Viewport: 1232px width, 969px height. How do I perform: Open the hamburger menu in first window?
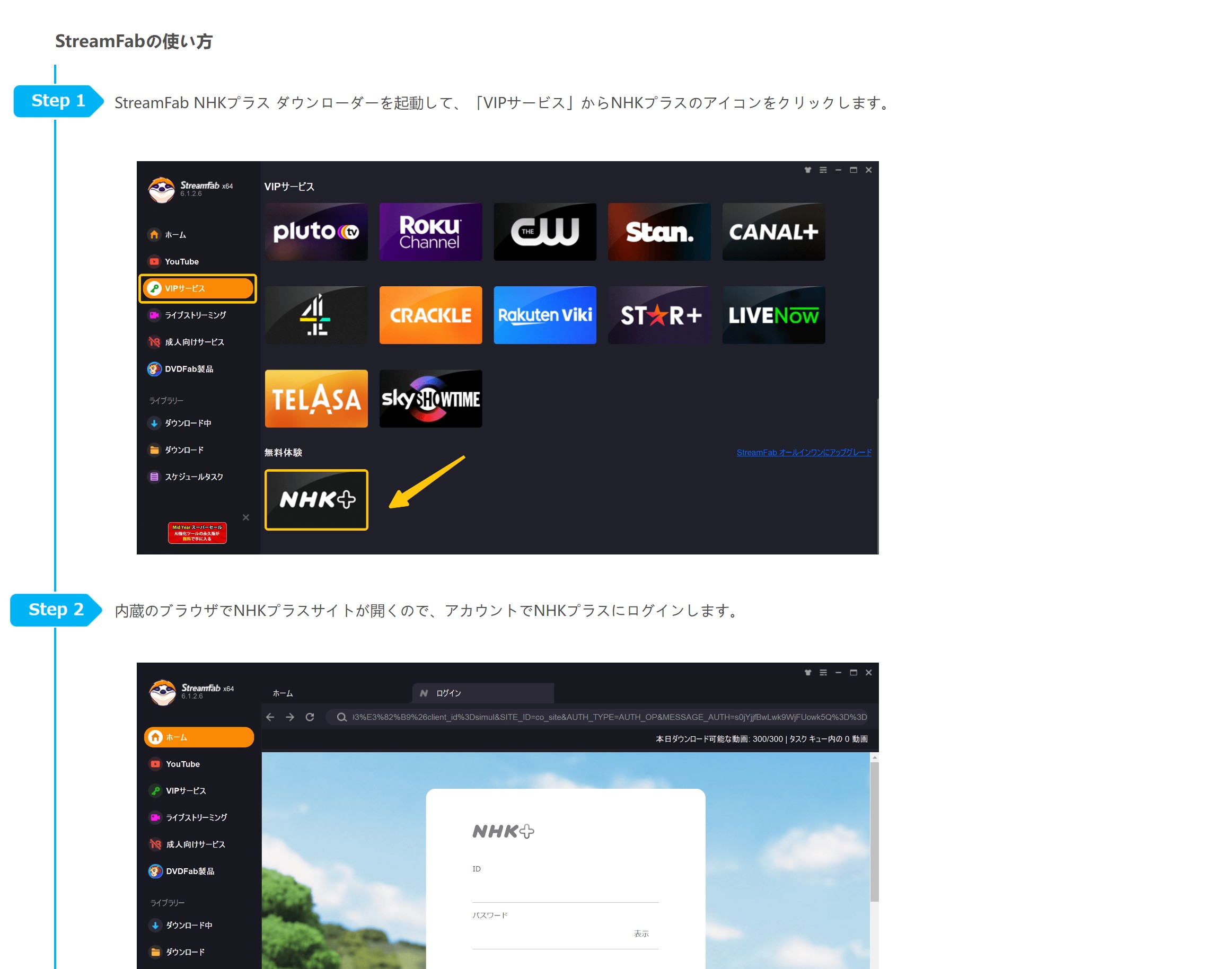(x=823, y=170)
